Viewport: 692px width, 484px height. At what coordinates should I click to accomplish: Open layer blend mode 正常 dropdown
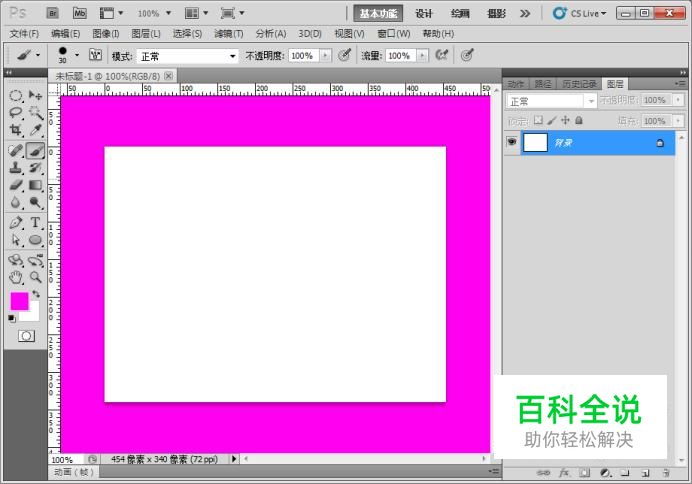tap(551, 101)
